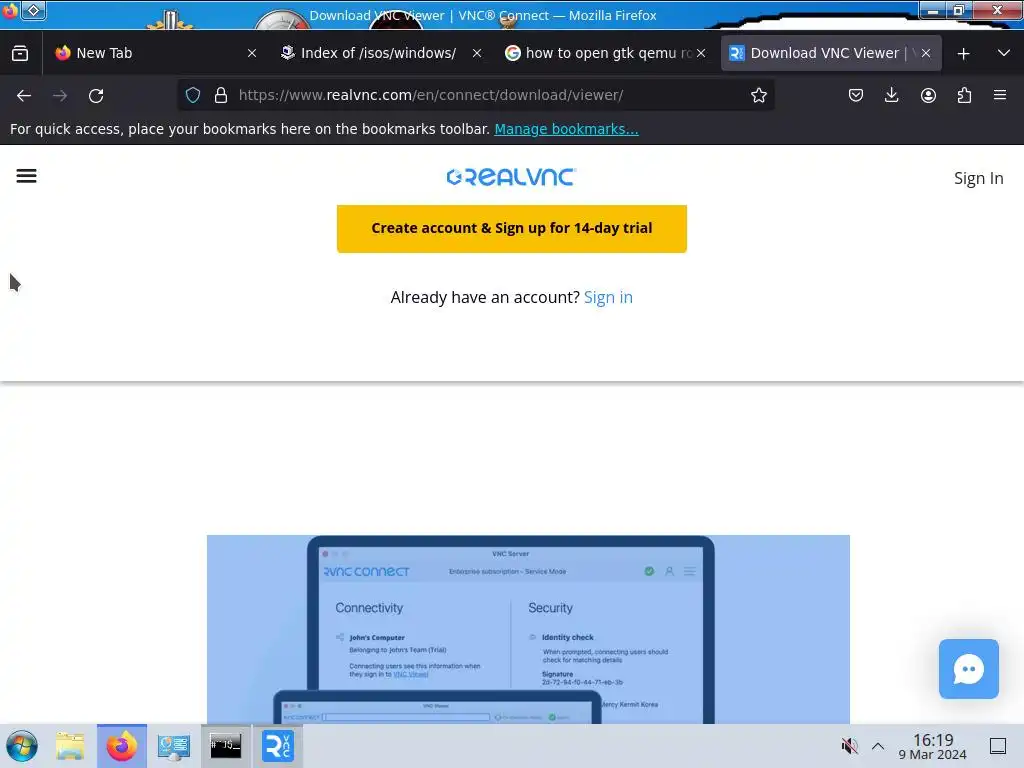The height and width of the screenshot is (768, 1024).
Task: Select the Download VNC Viewer tab
Action: click(831, 53)
